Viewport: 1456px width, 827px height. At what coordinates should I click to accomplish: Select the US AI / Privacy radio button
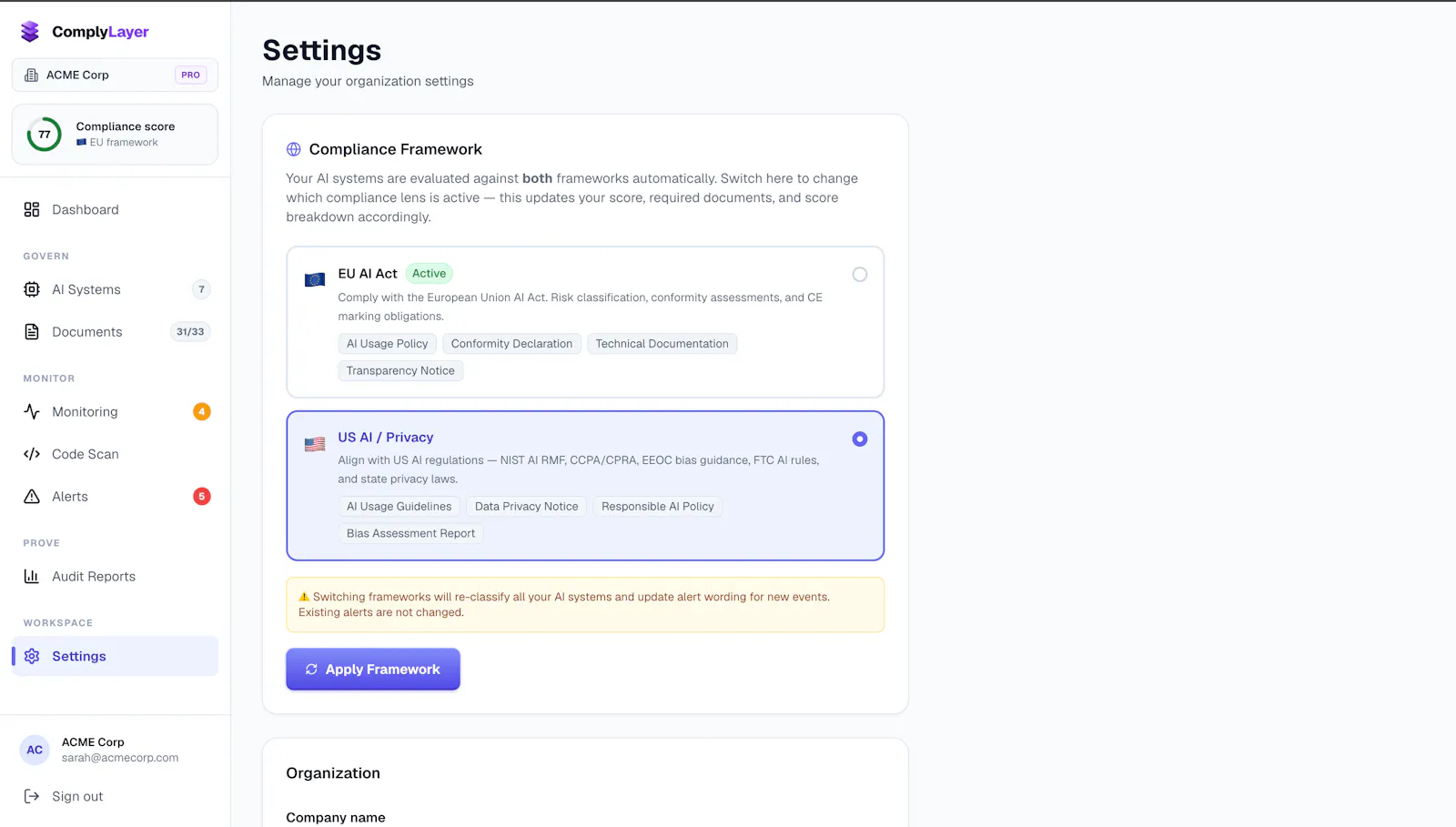pos(860,439)
